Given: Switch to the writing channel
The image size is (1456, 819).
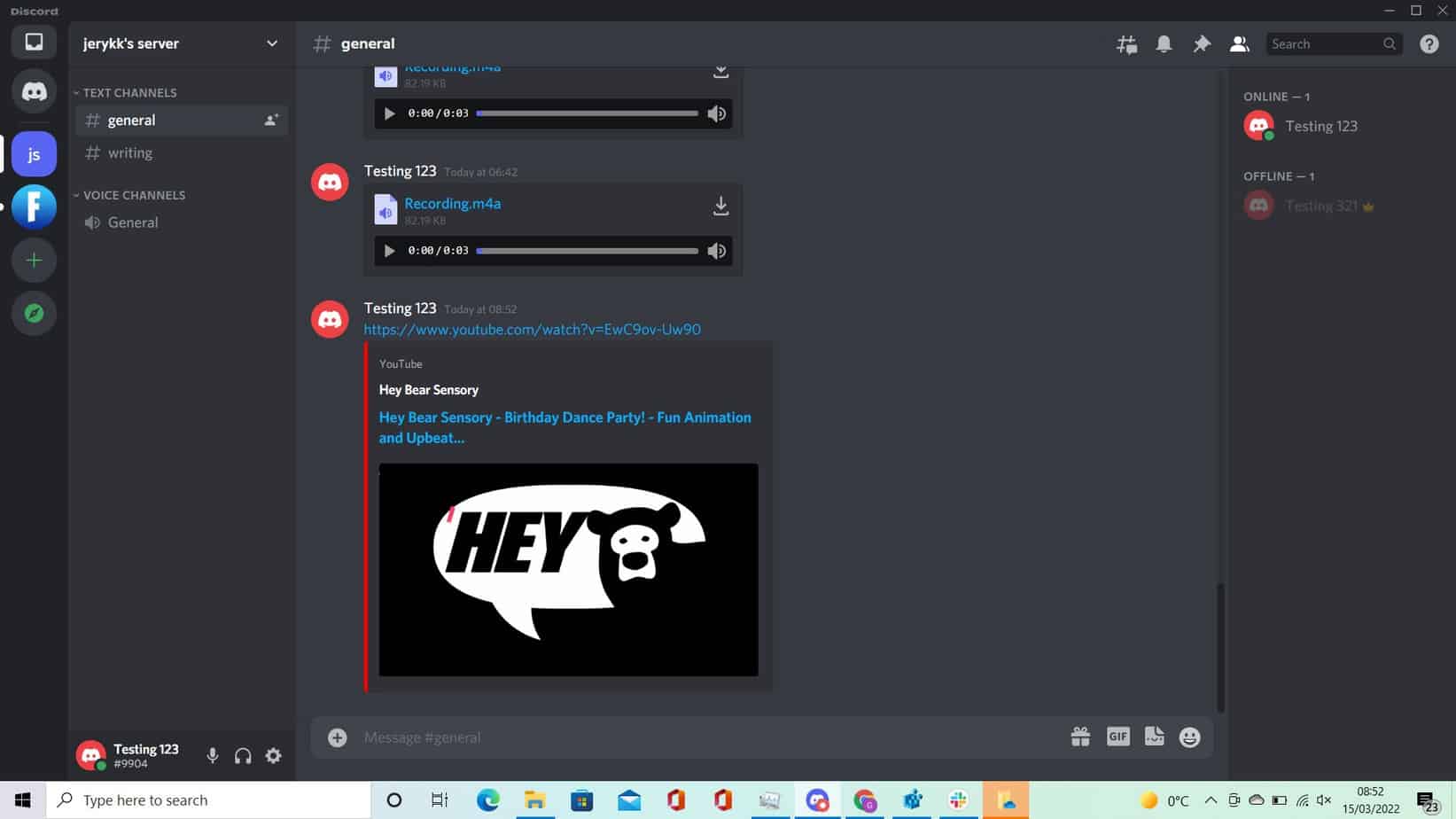Looking at the screenshot, I should [181, 153].
